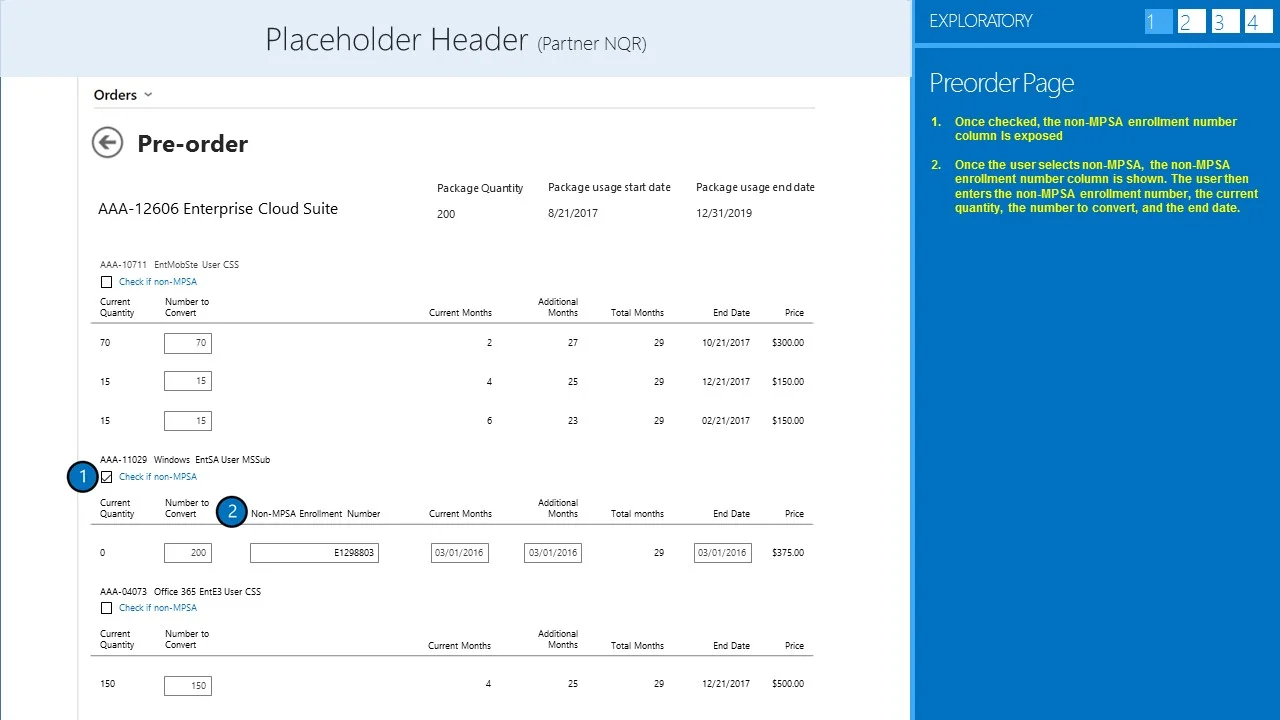Click 'Check if non-MPSA' link under AAA-11029
The width and height of the screenshot is (1280, 720).
[x=158, y=477]
